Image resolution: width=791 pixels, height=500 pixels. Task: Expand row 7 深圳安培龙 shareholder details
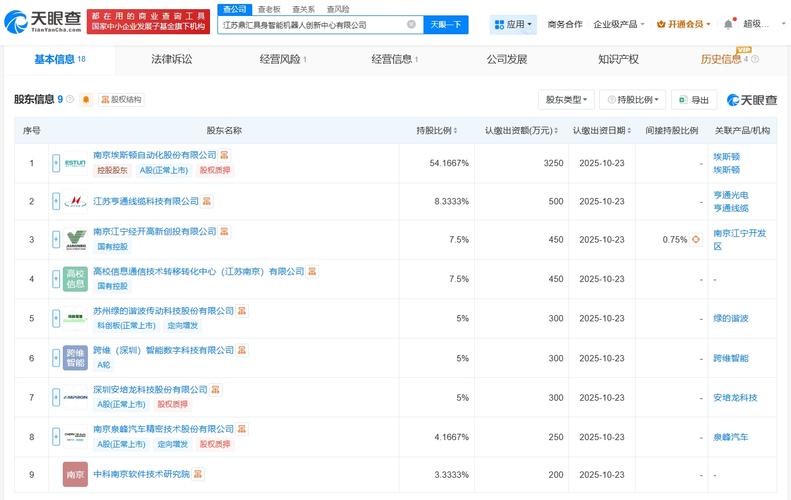tap(56, 398)
